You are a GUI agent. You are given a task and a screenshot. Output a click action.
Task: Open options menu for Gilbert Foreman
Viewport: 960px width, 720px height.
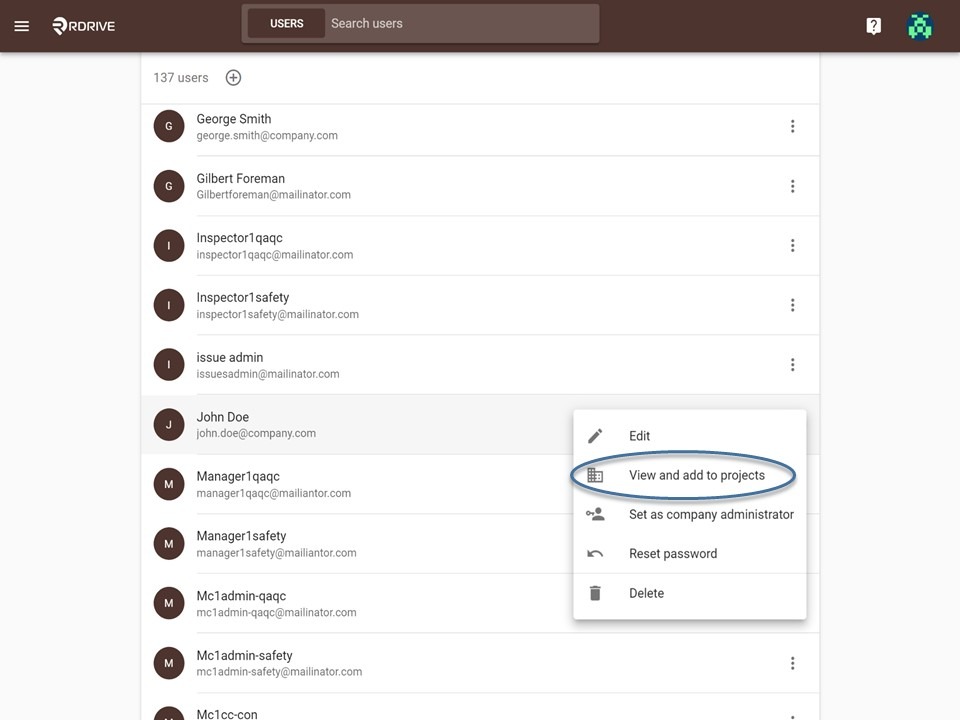[792, 186]
